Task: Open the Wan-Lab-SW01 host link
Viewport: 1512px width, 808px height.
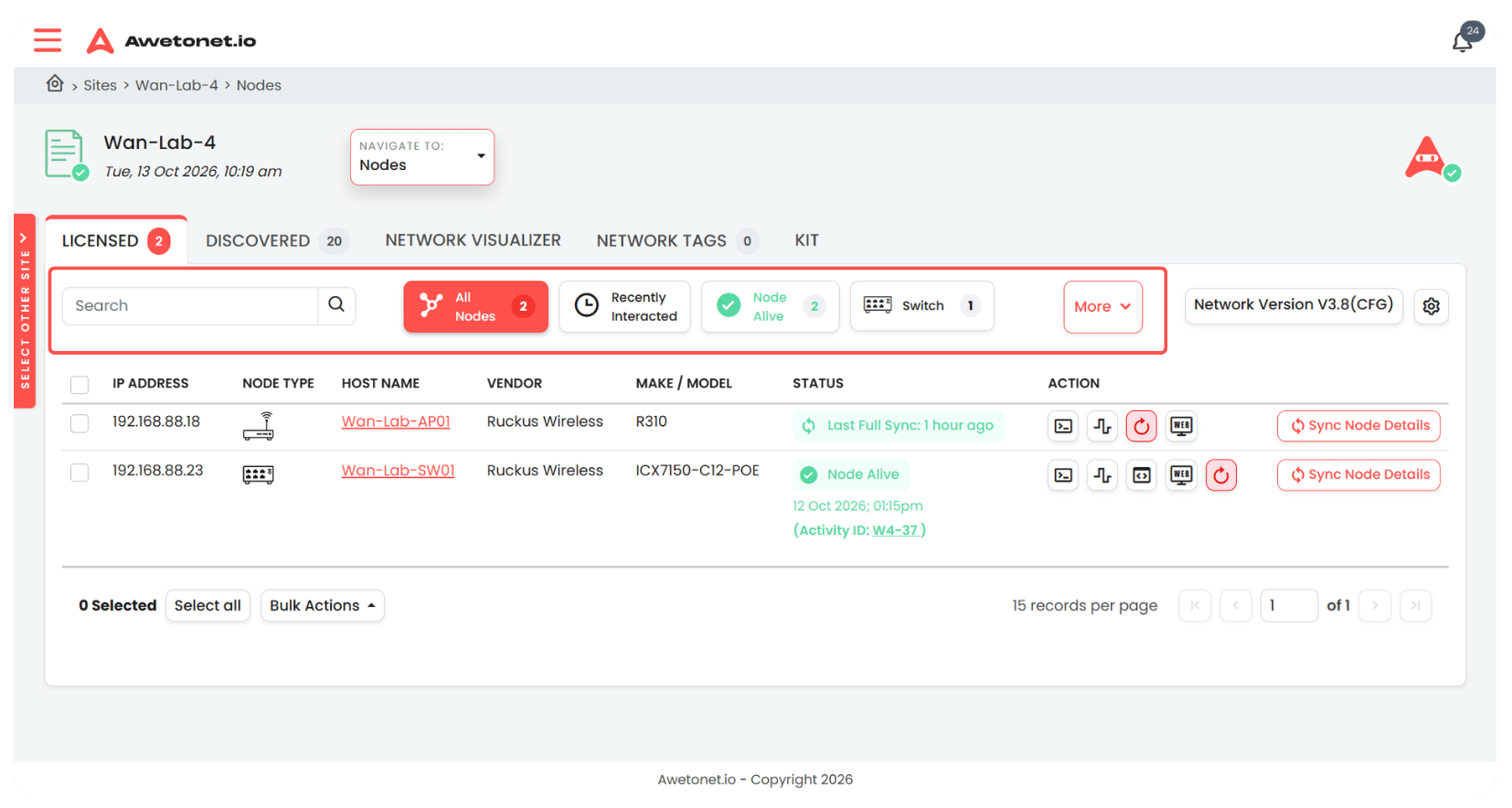Action: pyautogui.click(x=398, y=472)
